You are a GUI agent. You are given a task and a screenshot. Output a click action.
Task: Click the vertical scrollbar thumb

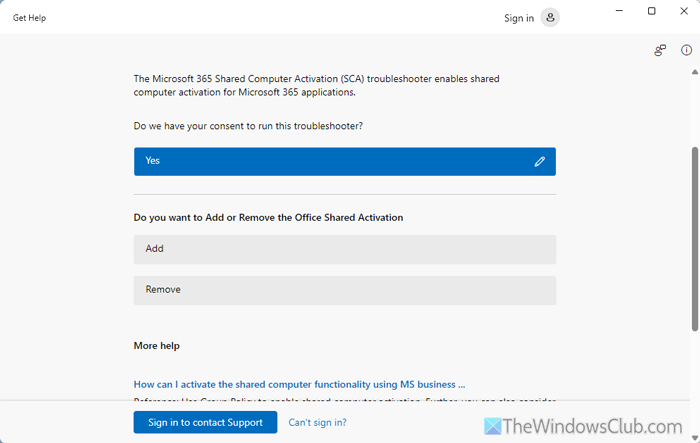click(x=695, y=238)
